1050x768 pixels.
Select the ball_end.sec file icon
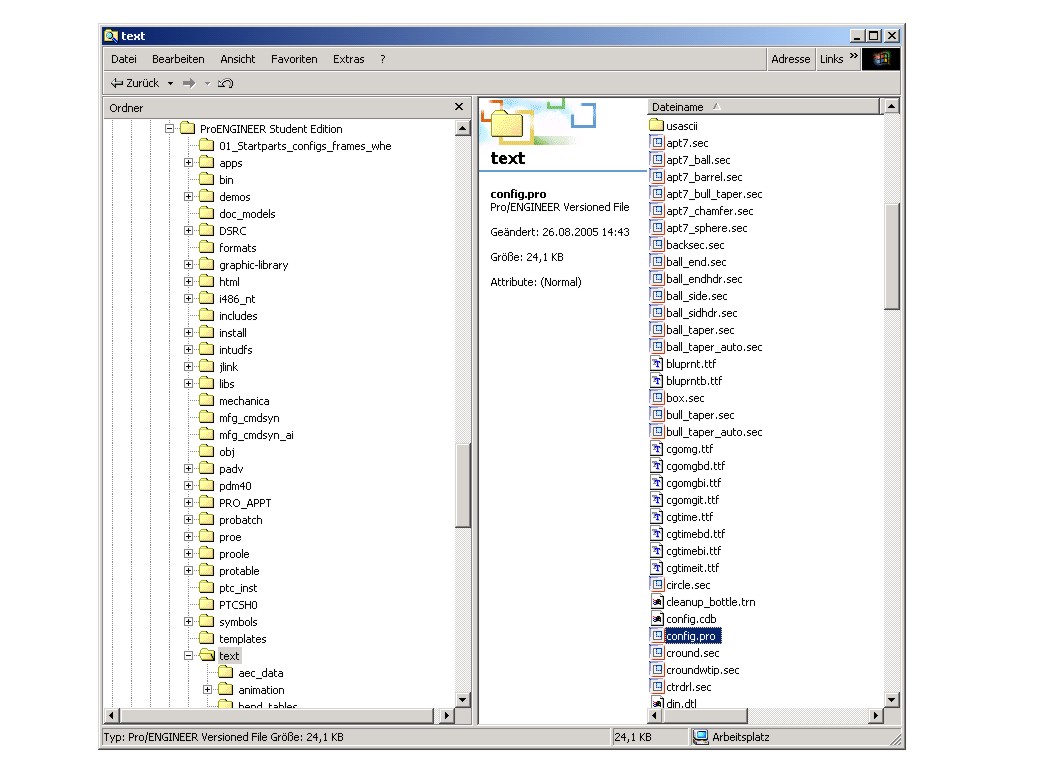tap(656, 262)
